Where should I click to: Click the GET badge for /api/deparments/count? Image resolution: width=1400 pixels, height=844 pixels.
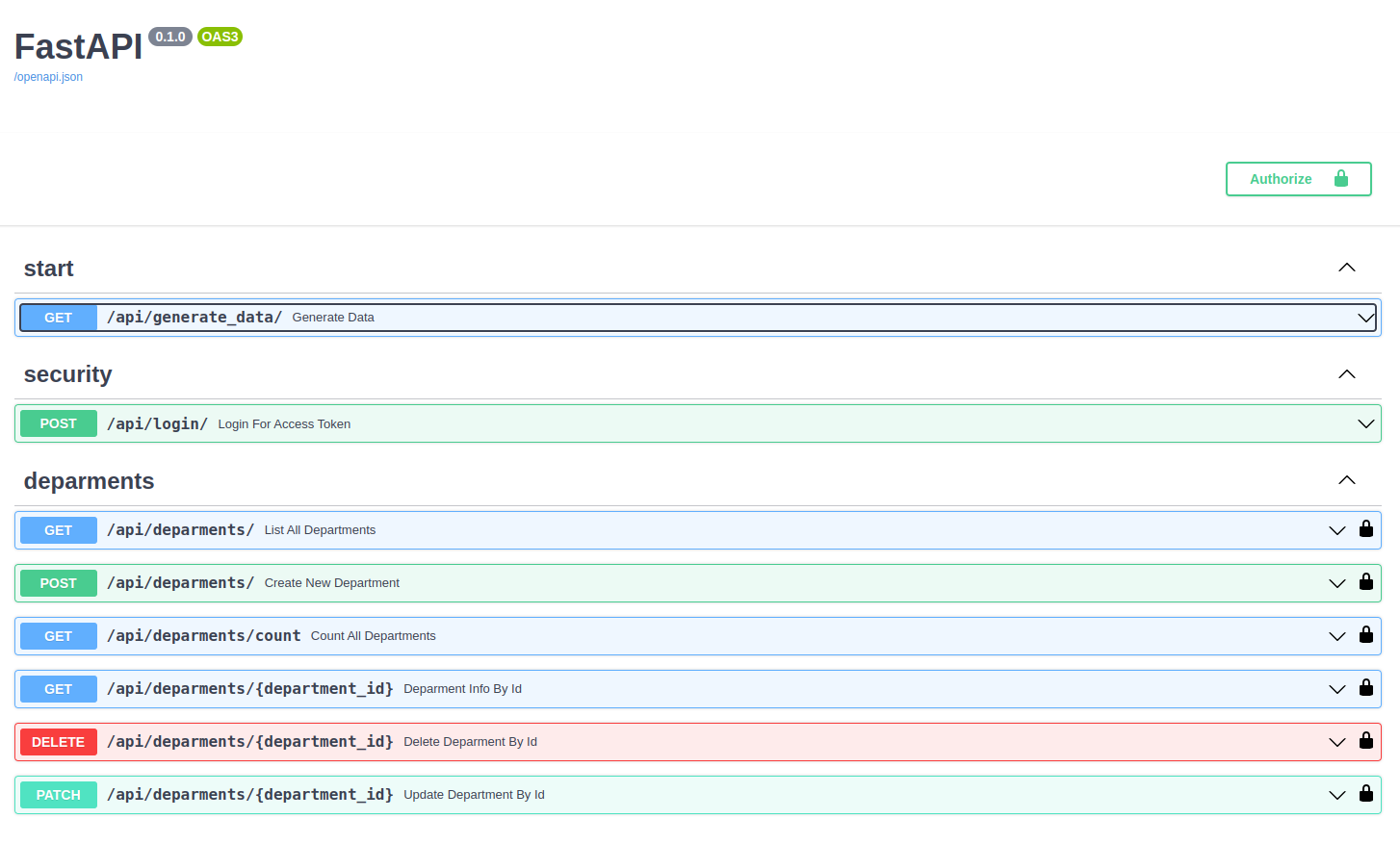point(59,636)
